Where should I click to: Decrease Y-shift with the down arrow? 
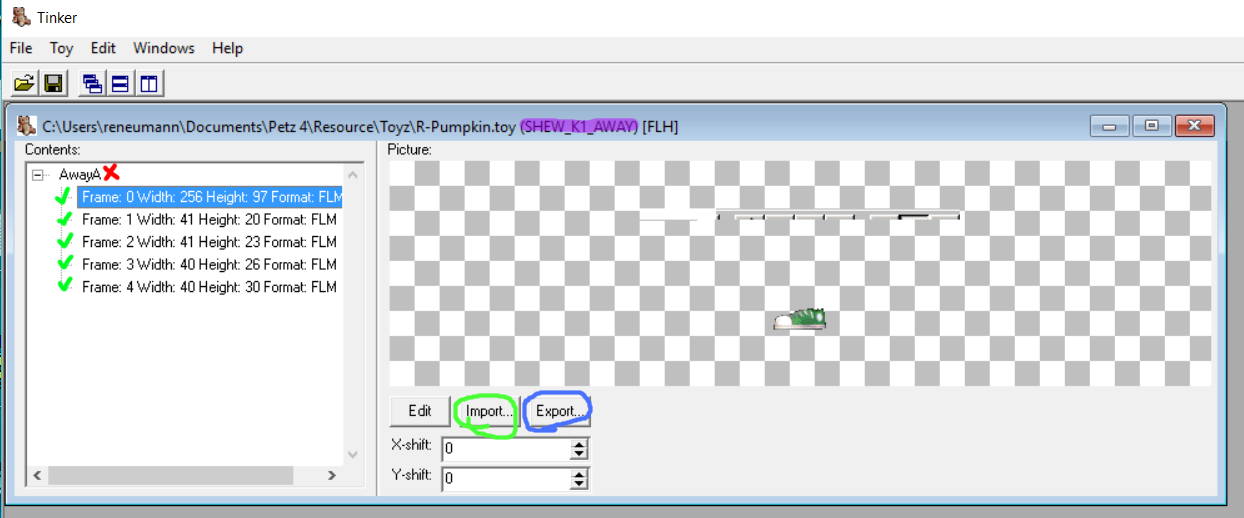(579, 484)
